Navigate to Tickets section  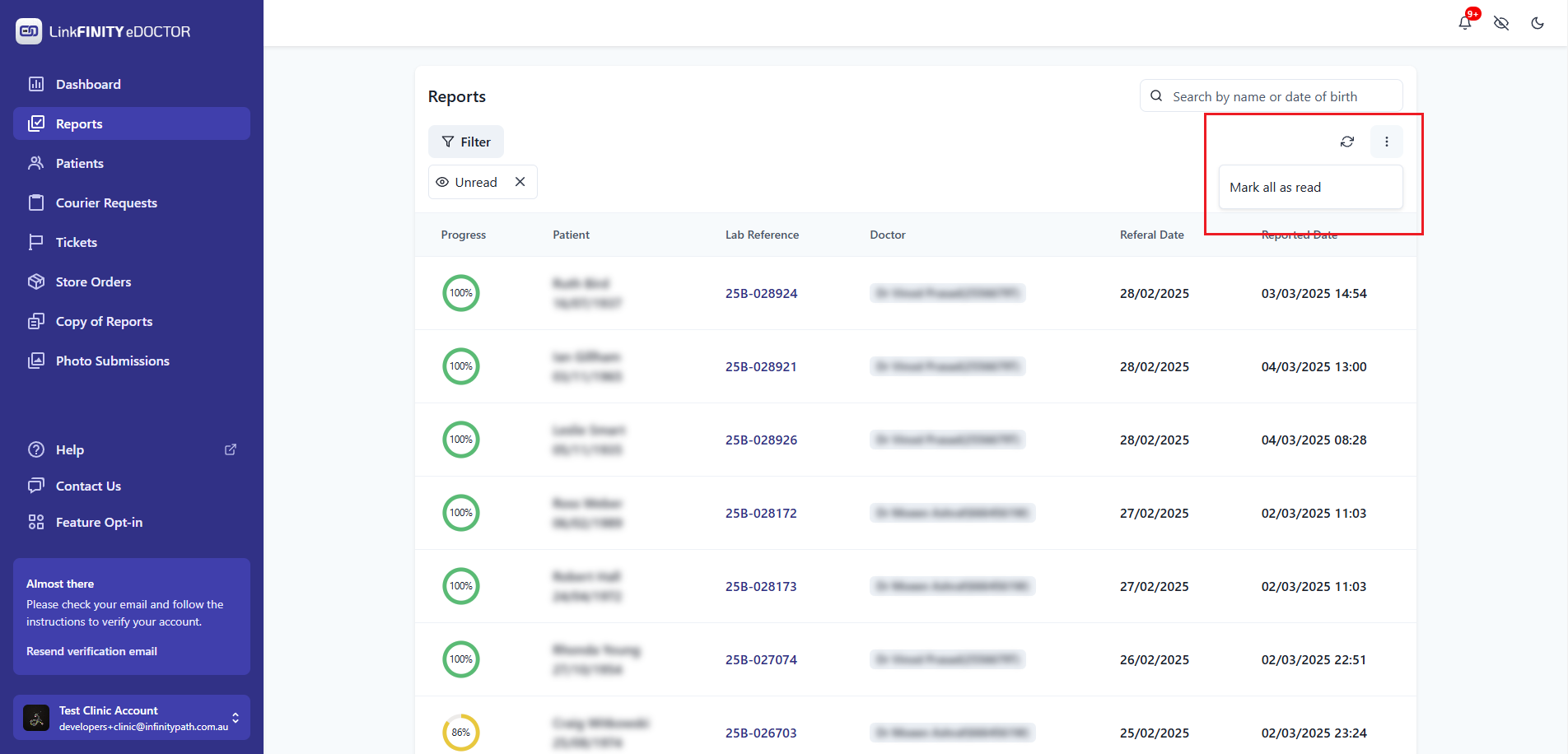(77, 242)
